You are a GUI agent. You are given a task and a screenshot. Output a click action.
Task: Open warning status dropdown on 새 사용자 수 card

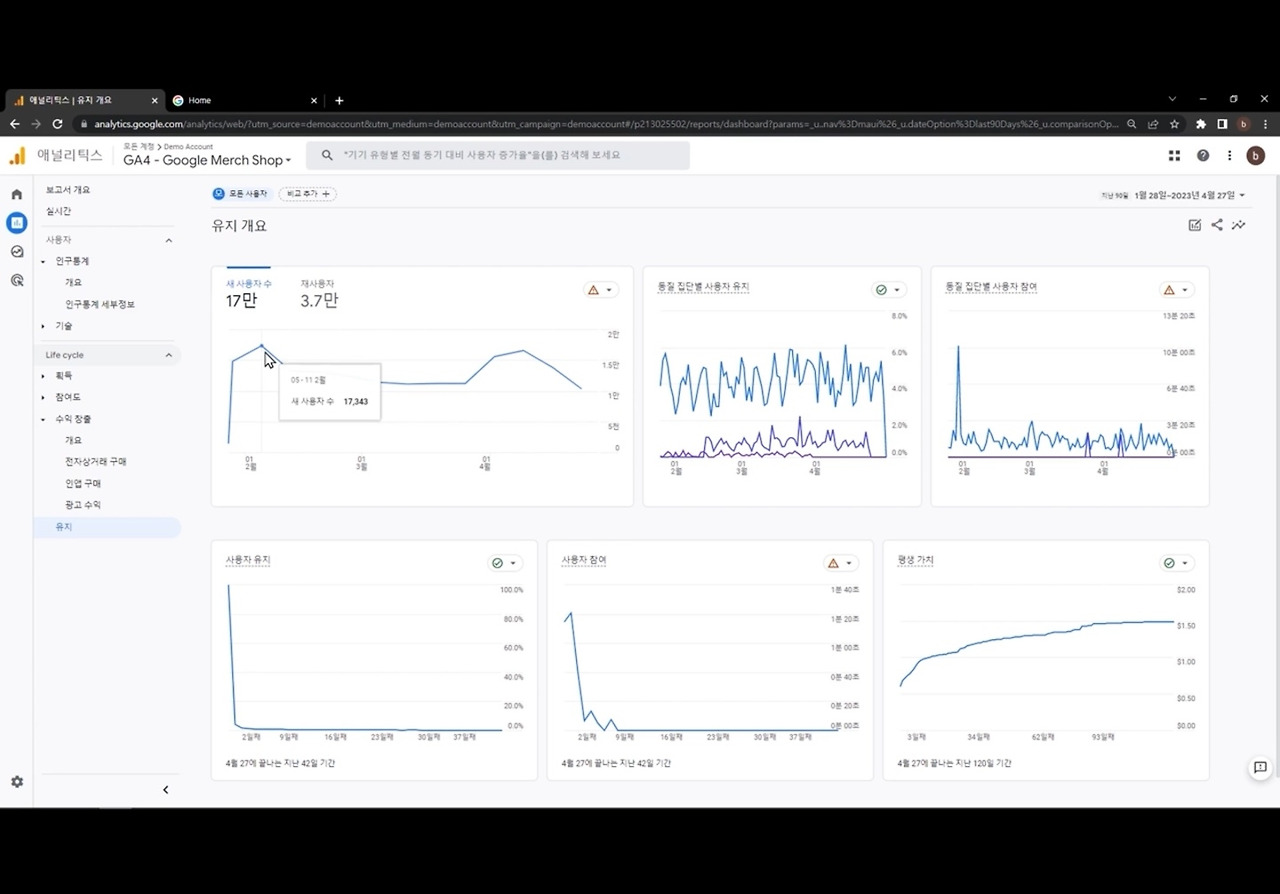coord(601,290)
